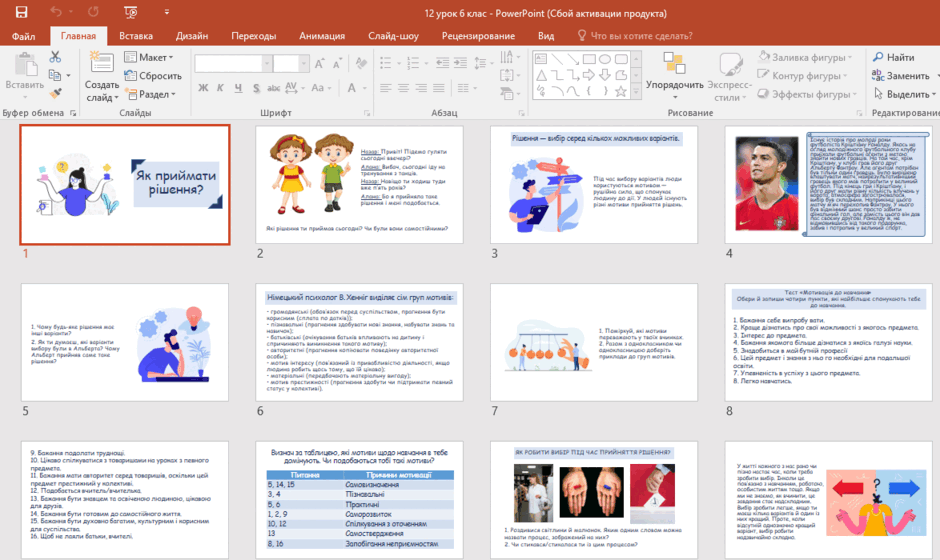Click the Упорядочить arrange button
Screen dimensions: 940x560
[674, 76]
